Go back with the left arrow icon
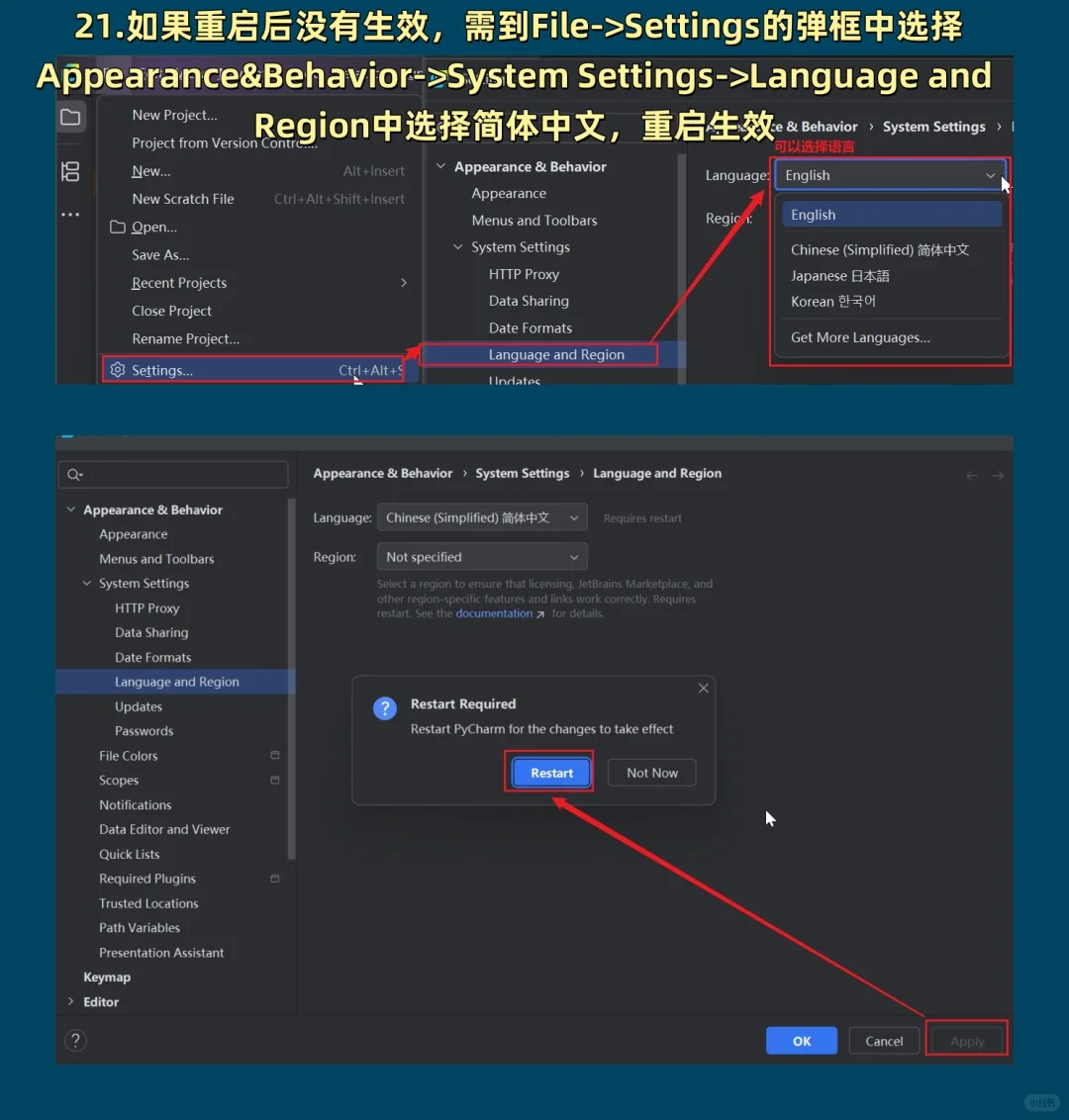The width and height of the screenshot is (1069, 1120). tap(972, 475)
